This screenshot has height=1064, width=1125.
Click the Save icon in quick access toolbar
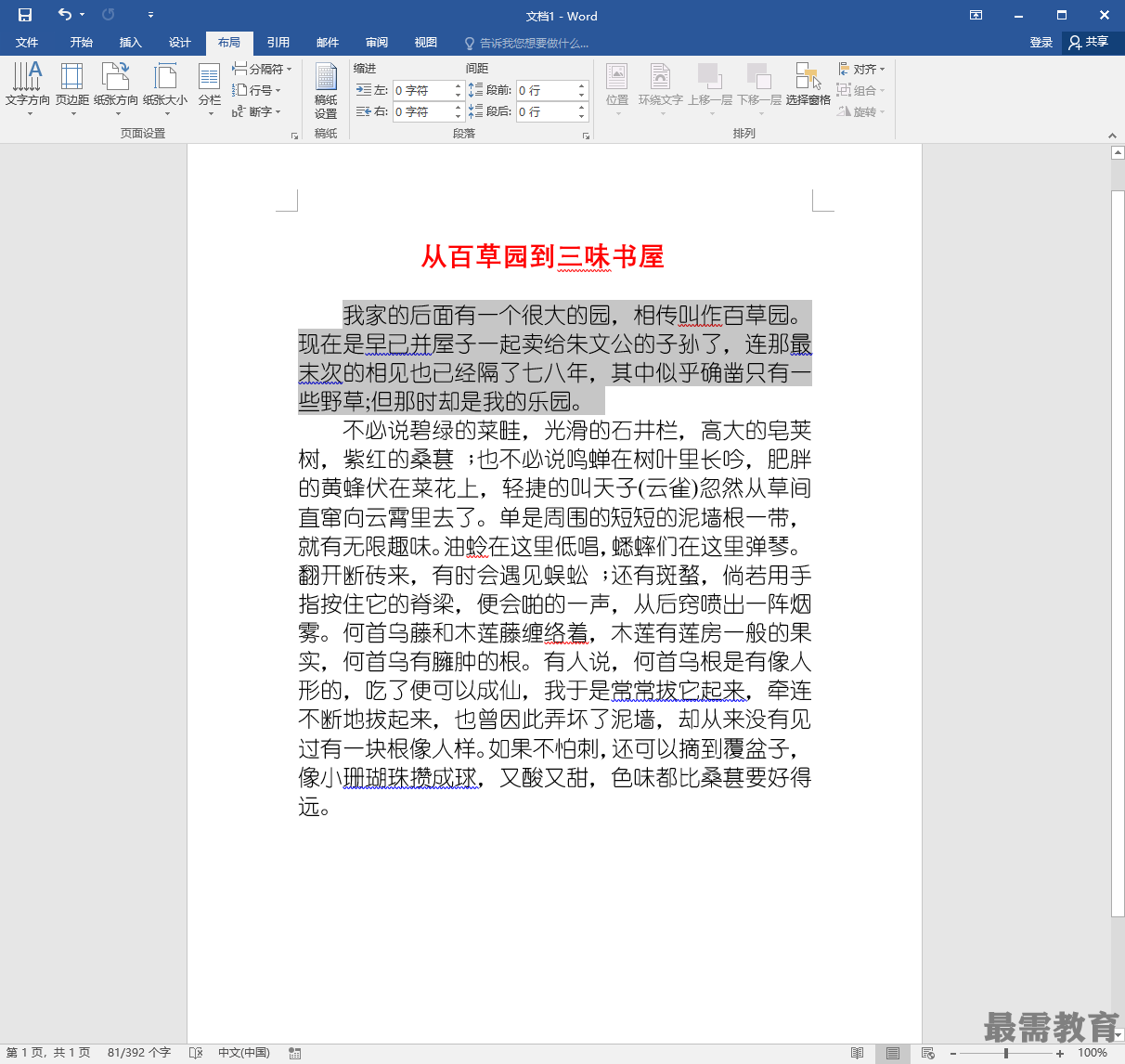(25, 15)
